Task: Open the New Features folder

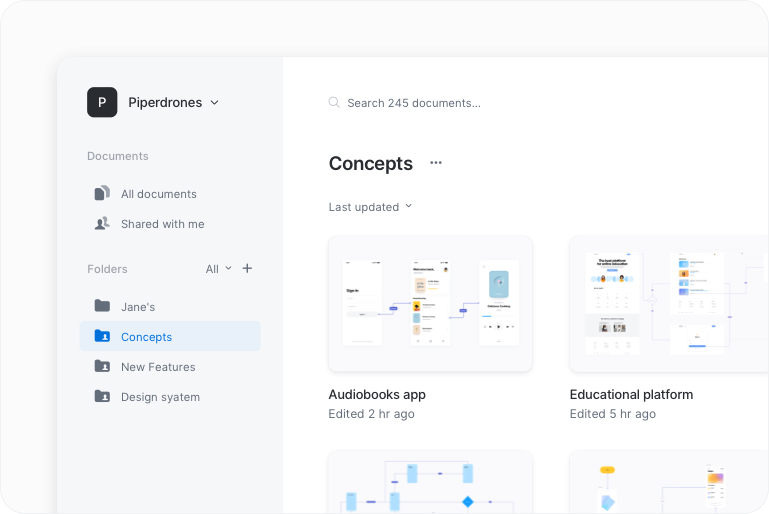Action: coord(170,367)
